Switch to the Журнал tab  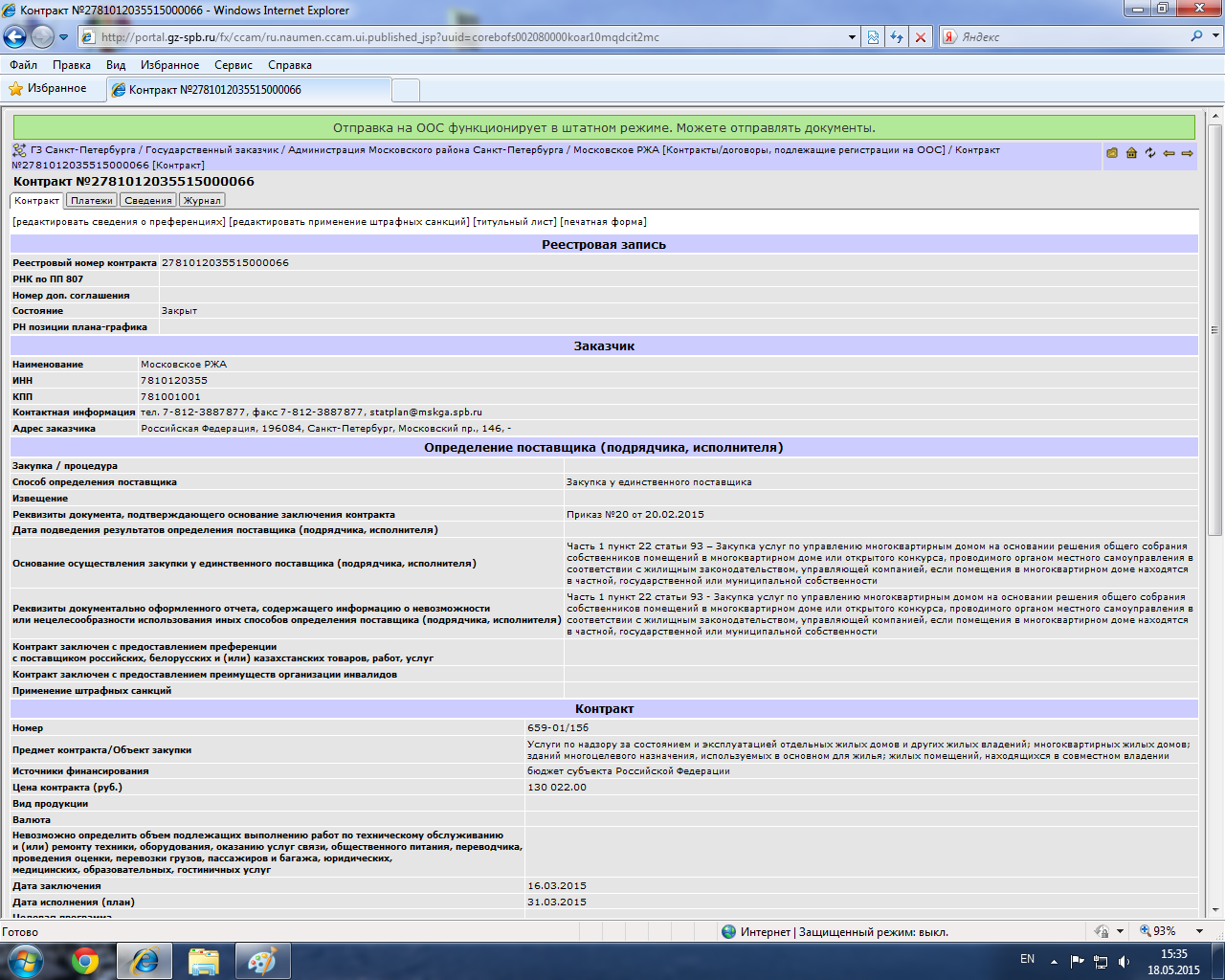pyautogui.click(x=202, y=200)
